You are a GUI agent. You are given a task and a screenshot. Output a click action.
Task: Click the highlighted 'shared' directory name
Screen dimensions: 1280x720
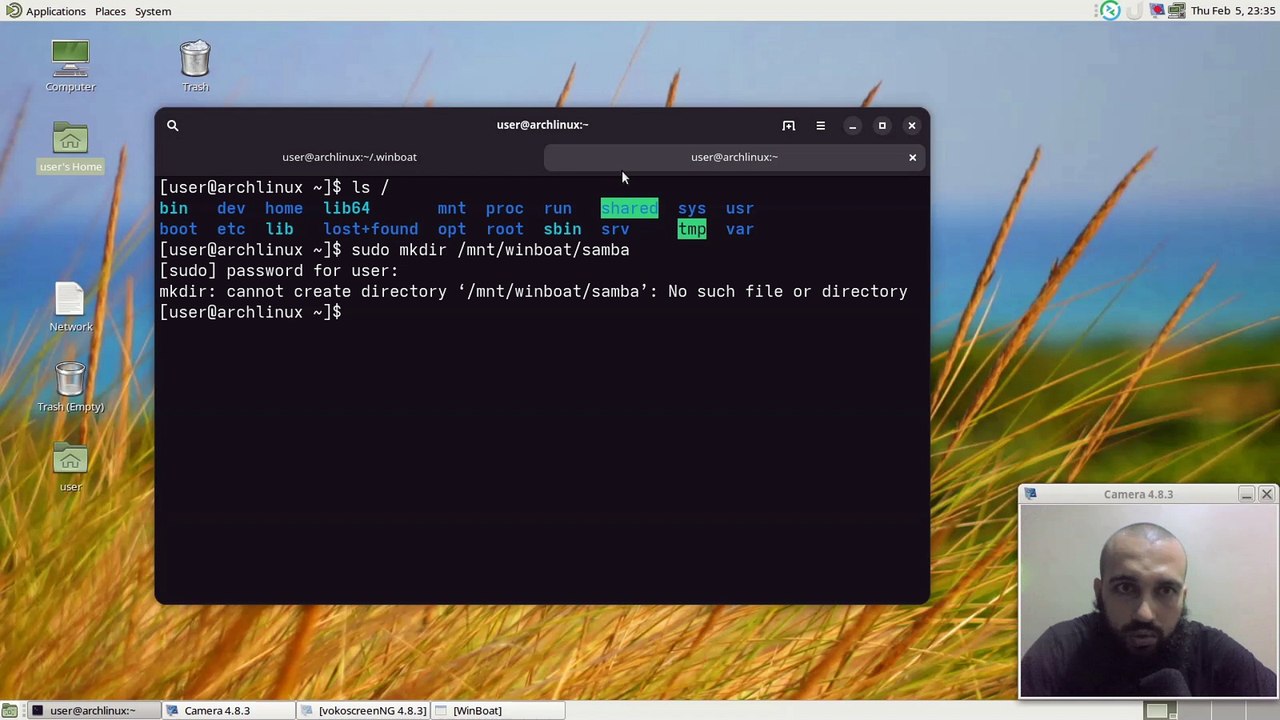point(629,208)
